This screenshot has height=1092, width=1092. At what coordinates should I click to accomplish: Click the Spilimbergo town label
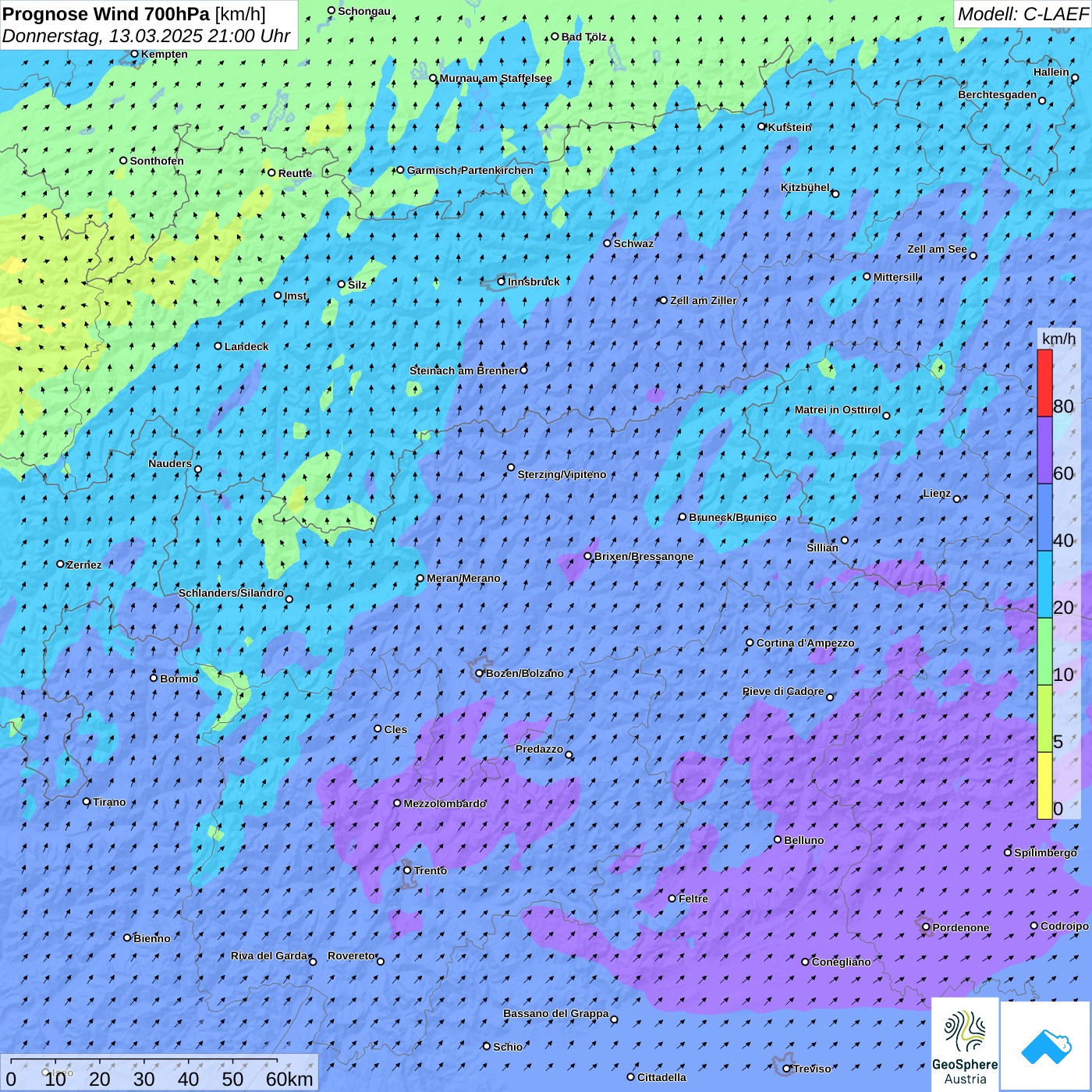click(1045, 853)
